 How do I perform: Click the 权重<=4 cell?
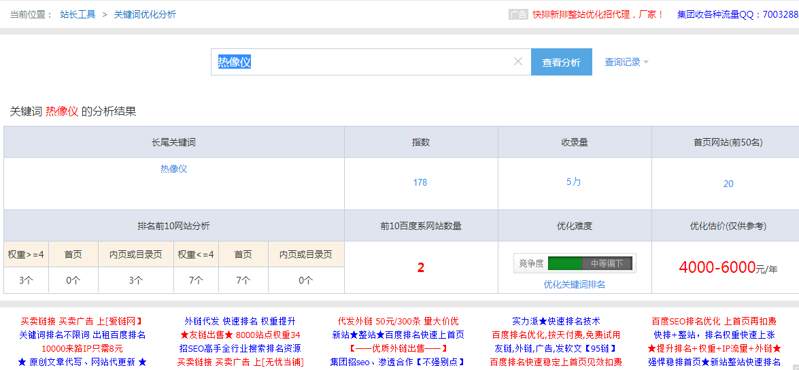point(196,254)
